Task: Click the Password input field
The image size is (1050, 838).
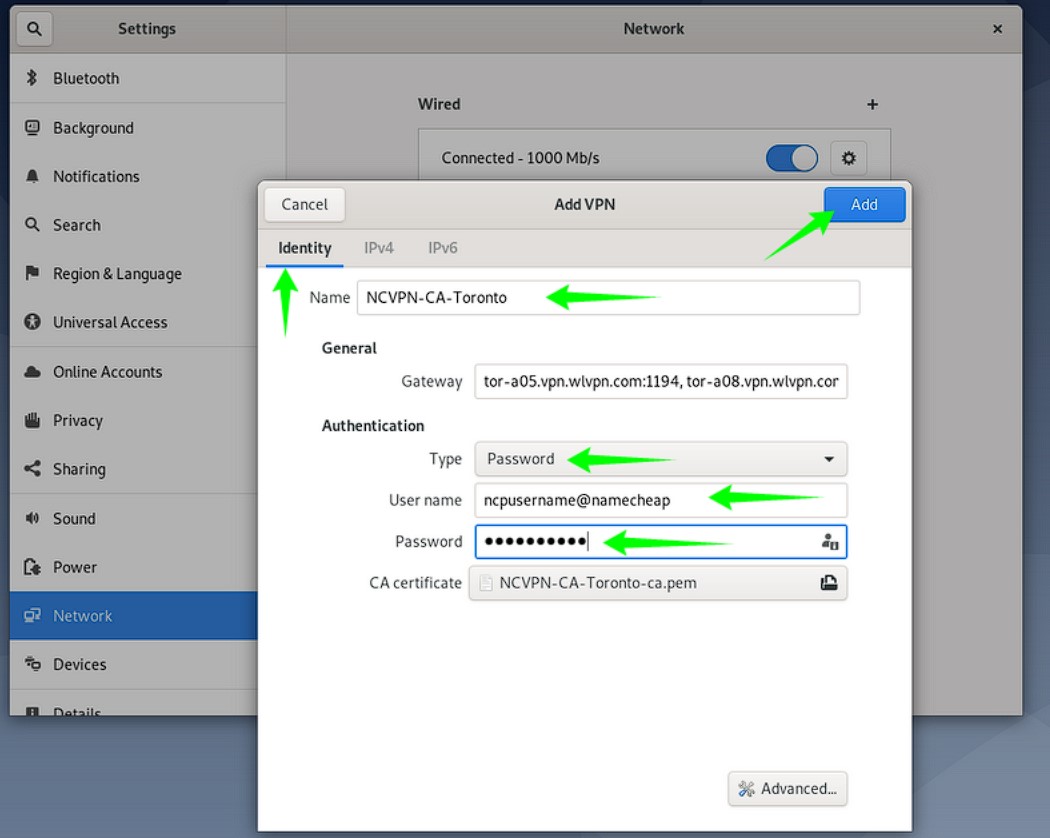Action: point(660,541)
